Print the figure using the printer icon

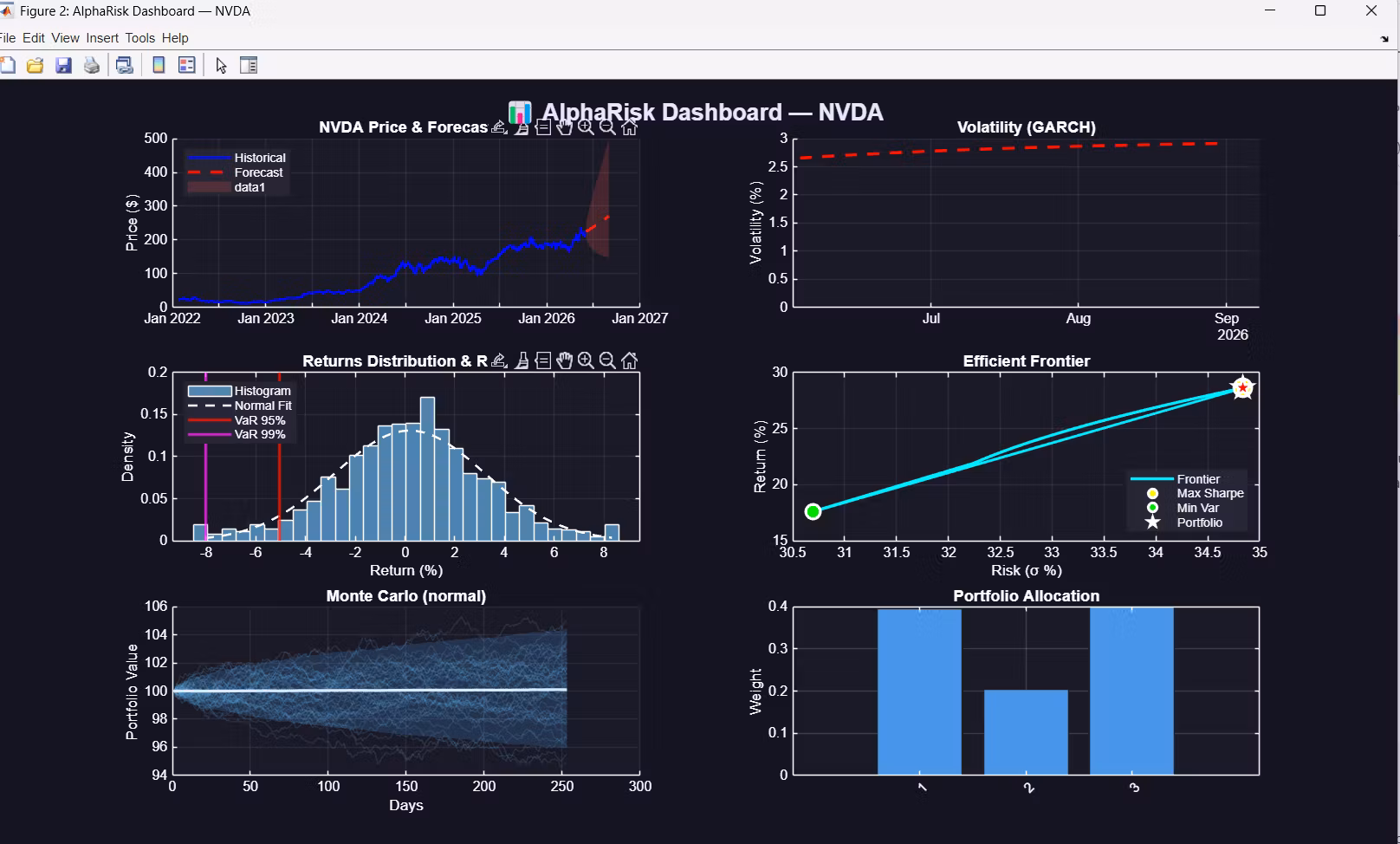(91, 65)
